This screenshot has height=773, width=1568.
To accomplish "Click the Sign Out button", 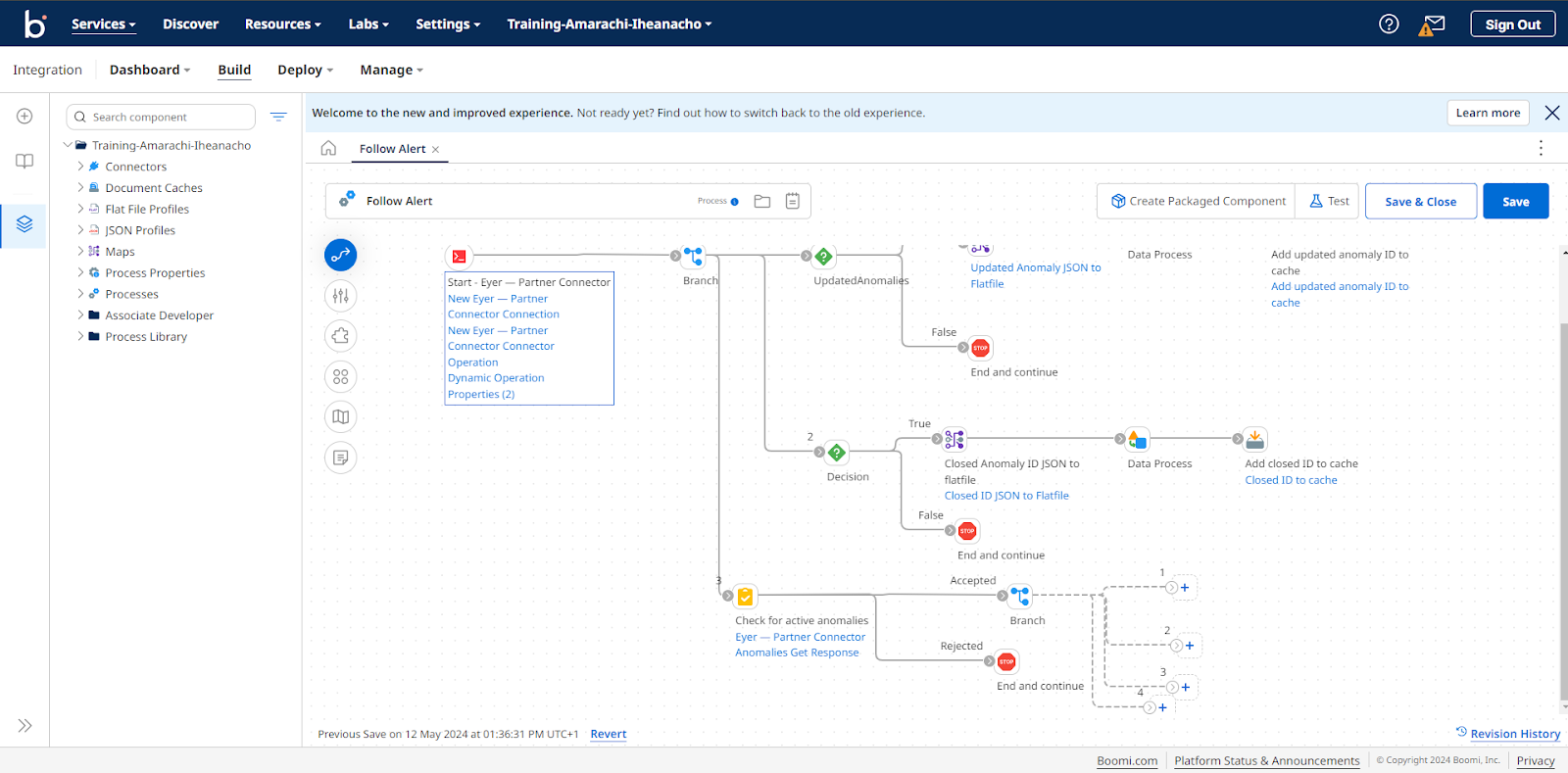I will [x=1513, y=24].
